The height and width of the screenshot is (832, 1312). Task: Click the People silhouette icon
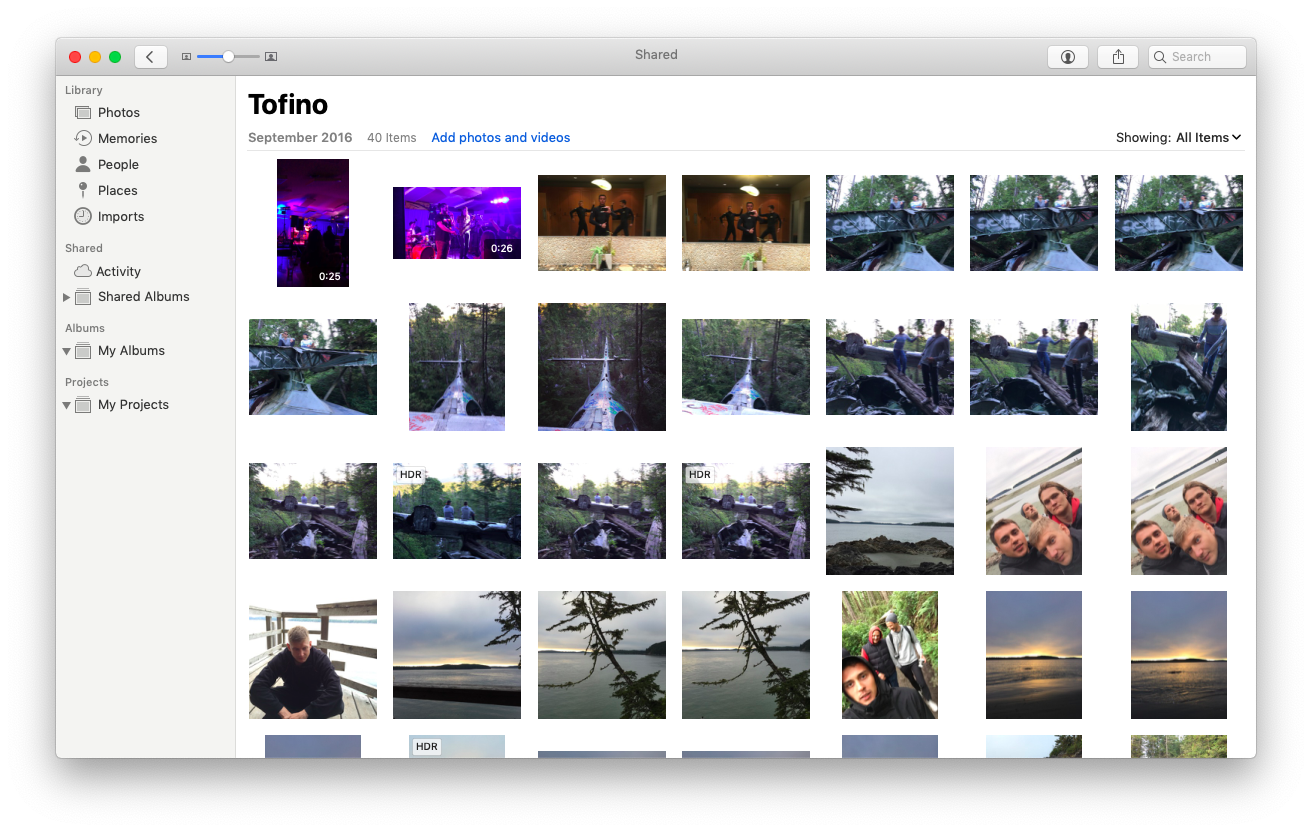pyautogui.click(x=83, y=164)
